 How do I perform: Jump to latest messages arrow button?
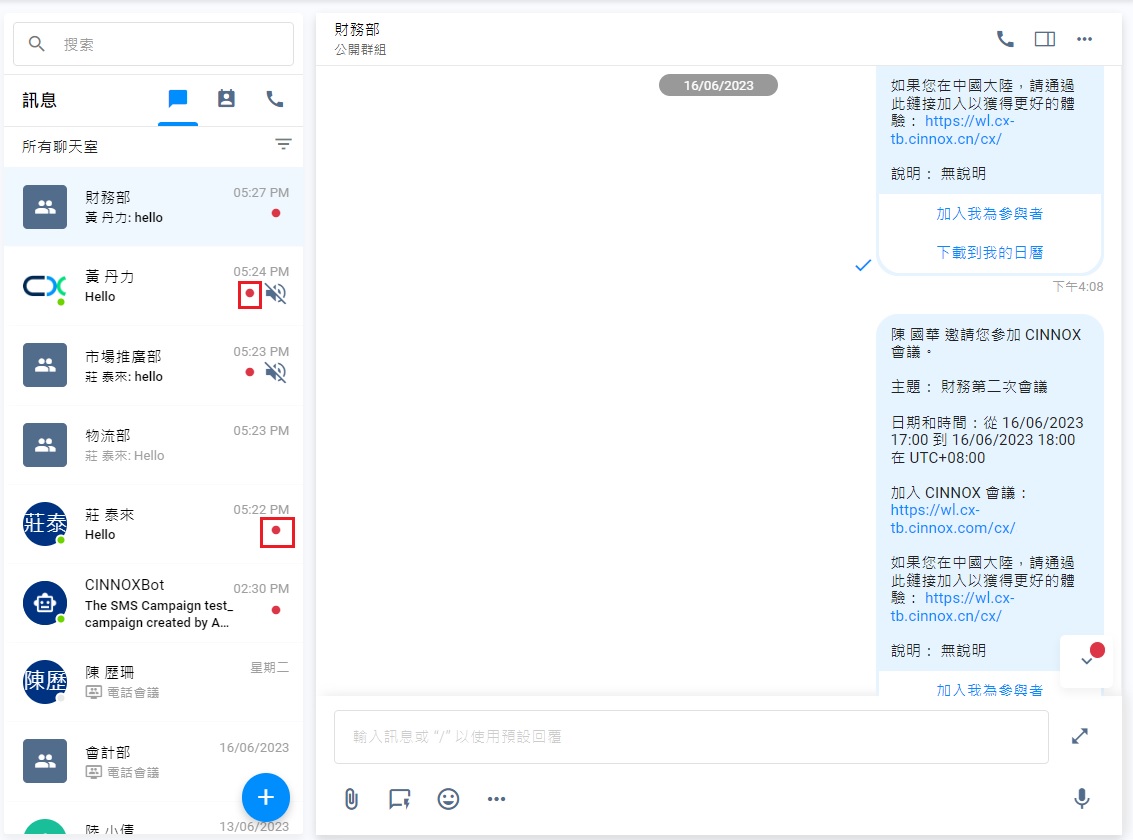coord(1086,661)
